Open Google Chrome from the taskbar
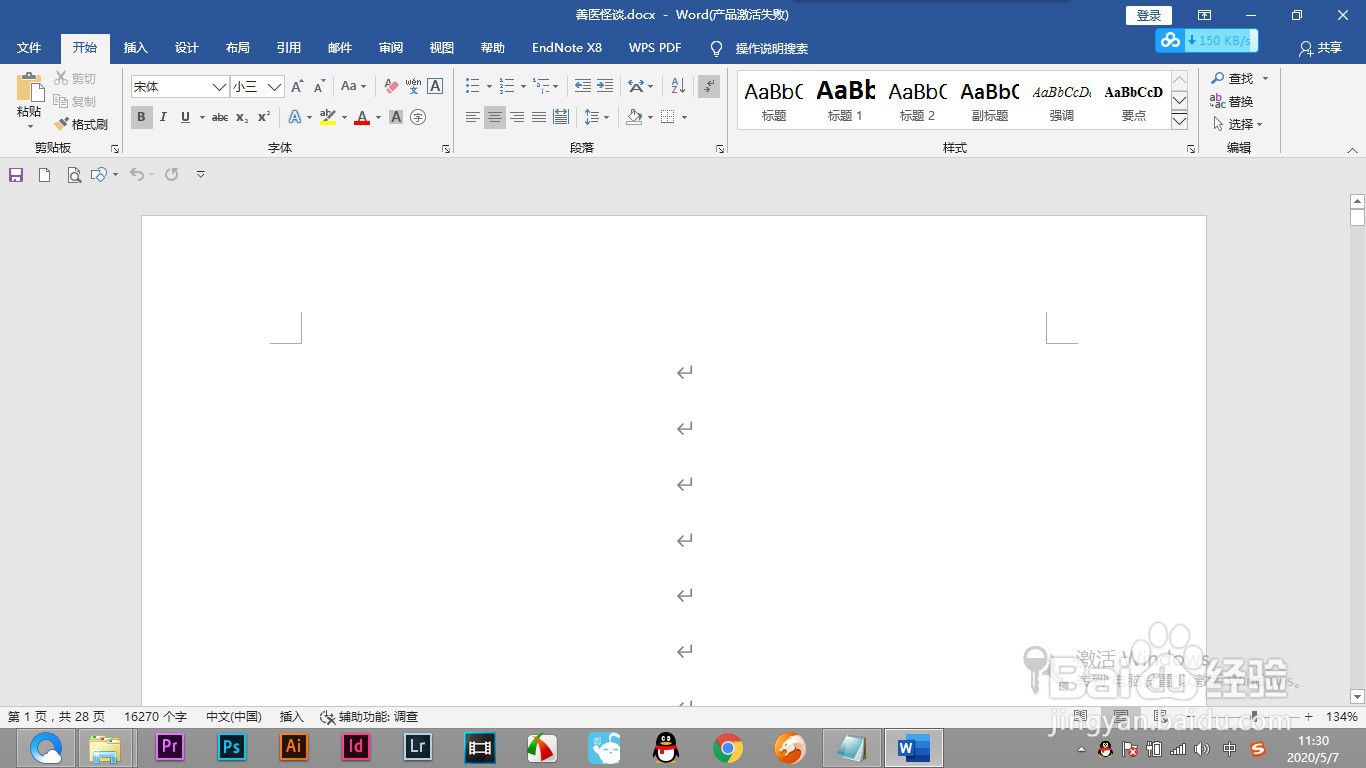 (728, 748)
